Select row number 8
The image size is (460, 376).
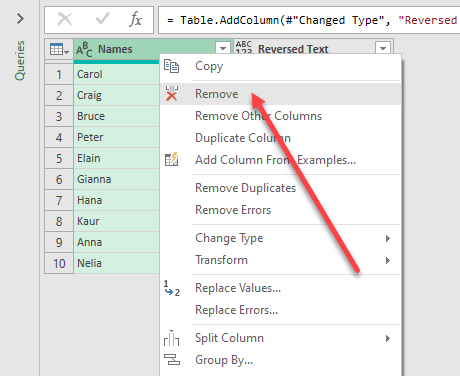click(59, 221)
